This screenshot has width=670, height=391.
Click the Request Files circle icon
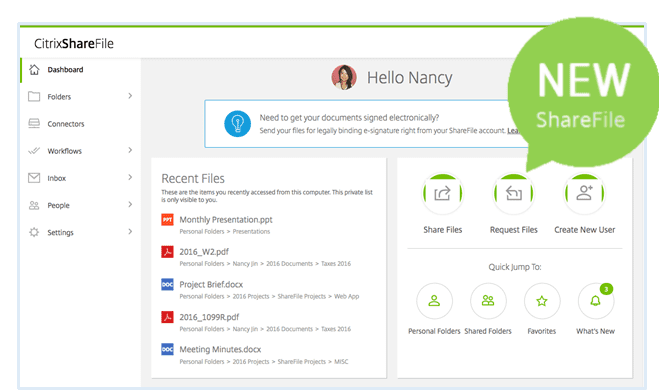(514, 194)
